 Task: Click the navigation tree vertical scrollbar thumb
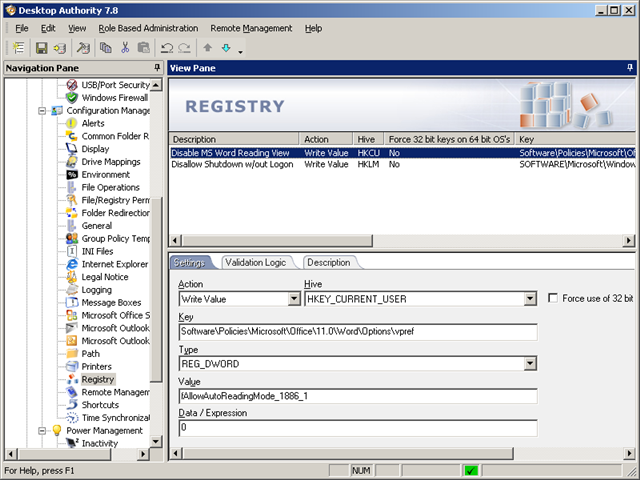tap(156, 289)
